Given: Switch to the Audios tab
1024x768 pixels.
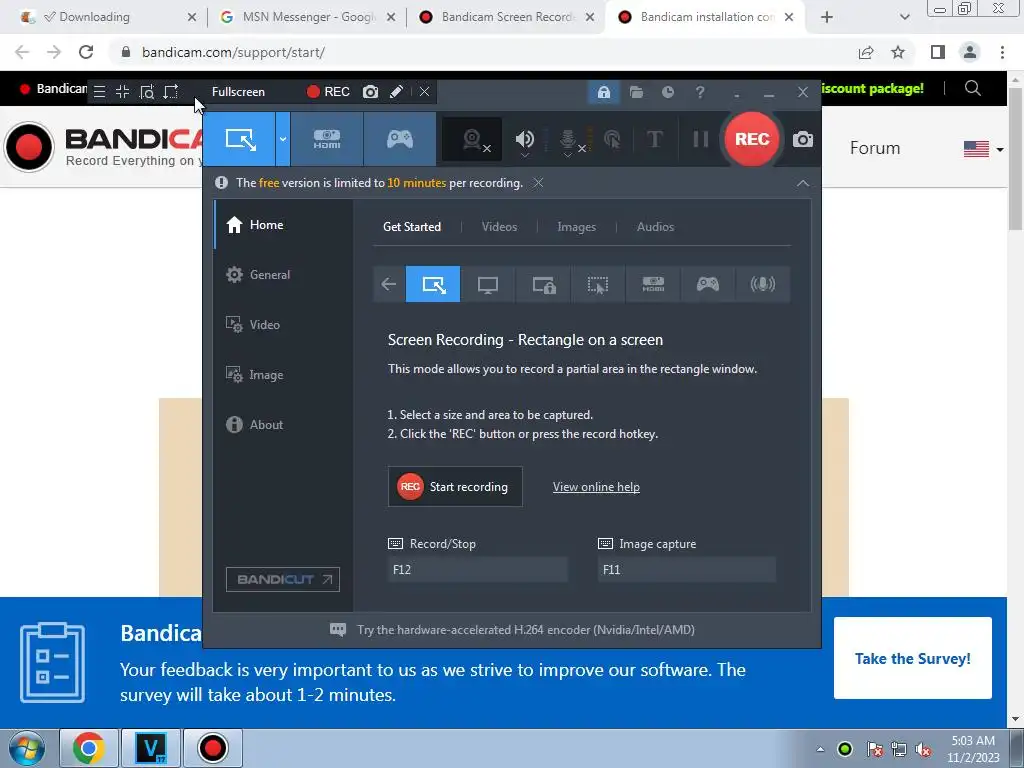Looking at the screenshot, I should point(655,227).
